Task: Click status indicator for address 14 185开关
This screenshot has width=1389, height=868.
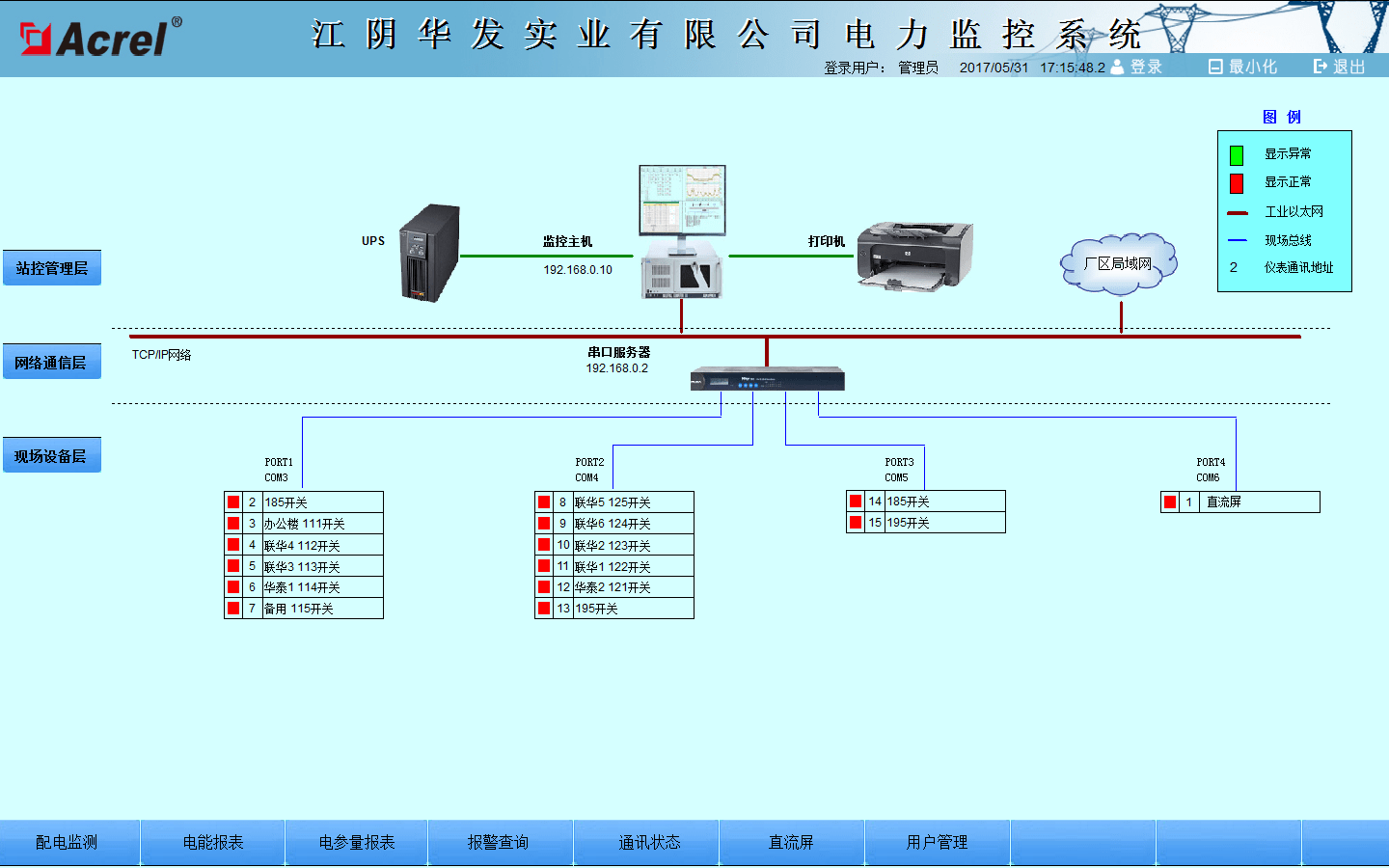Action: click(x=856, y=502)
